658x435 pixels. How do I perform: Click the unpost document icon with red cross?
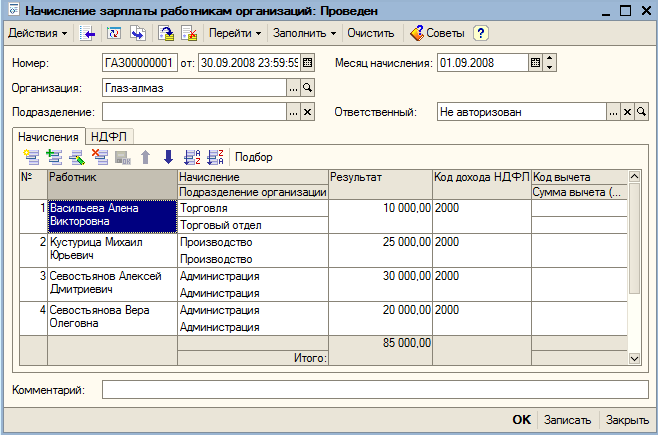(x=189, y=33)
